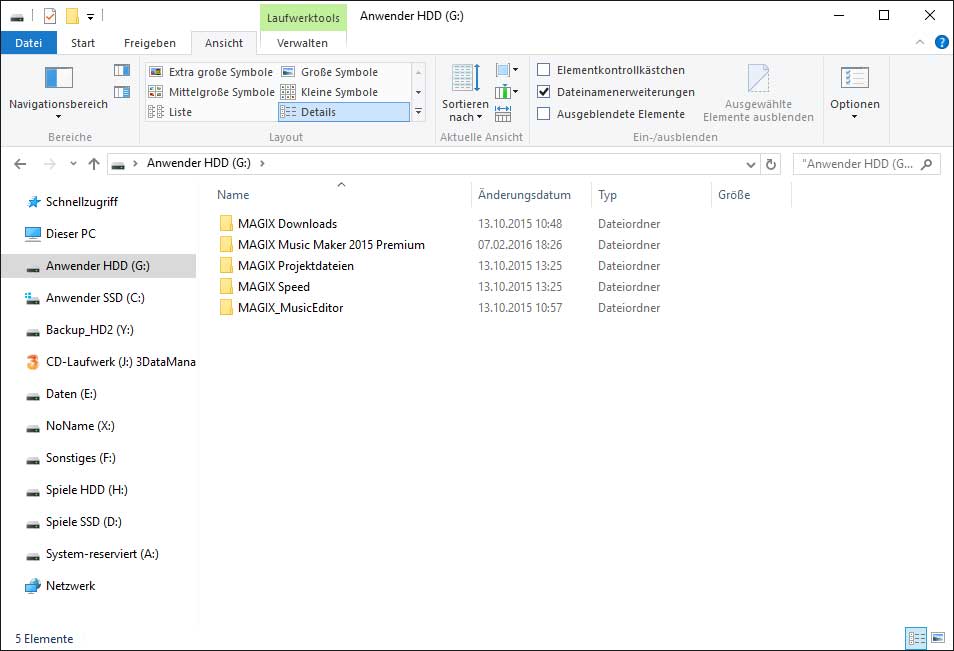Viewport: 954px width, 651px height.
Task: Open the add columns dropdown icon
Action: (x=506, y=92)
